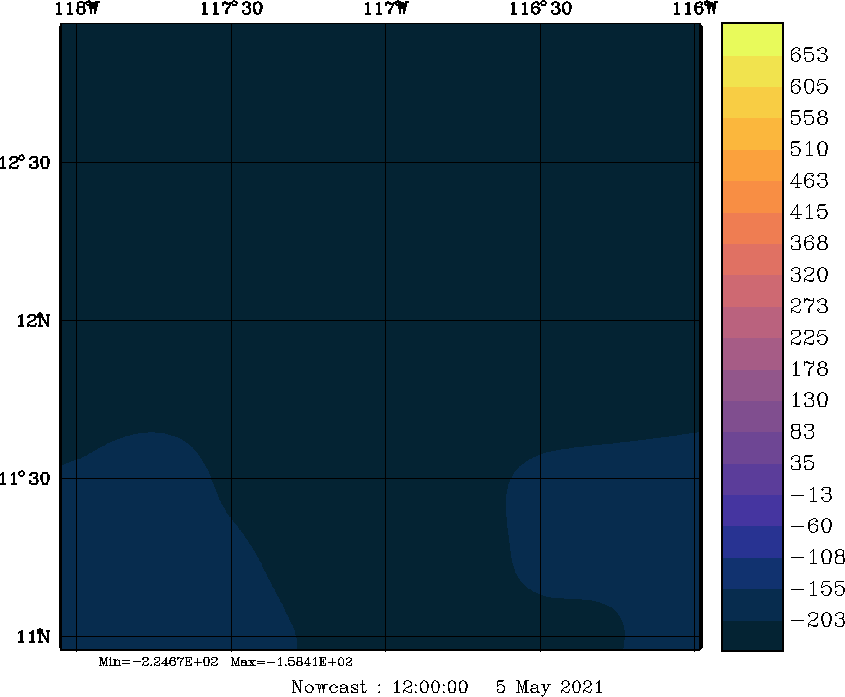
Task: Click the 35 colorbar label
Action: coord(802,463)
